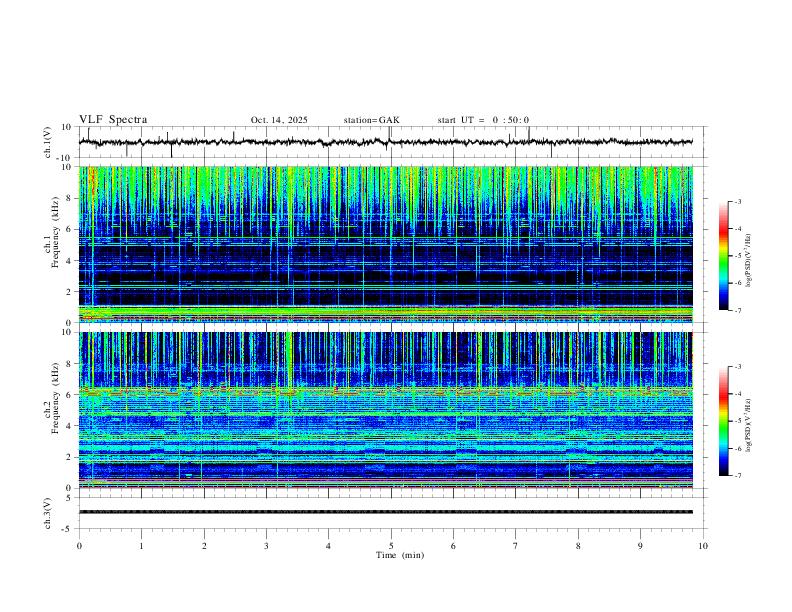792x612 pixels.
Task: Click the "4" kHz tick on ch.2 frequency axis
Action: pyautogui.click(x=70, y=426)
